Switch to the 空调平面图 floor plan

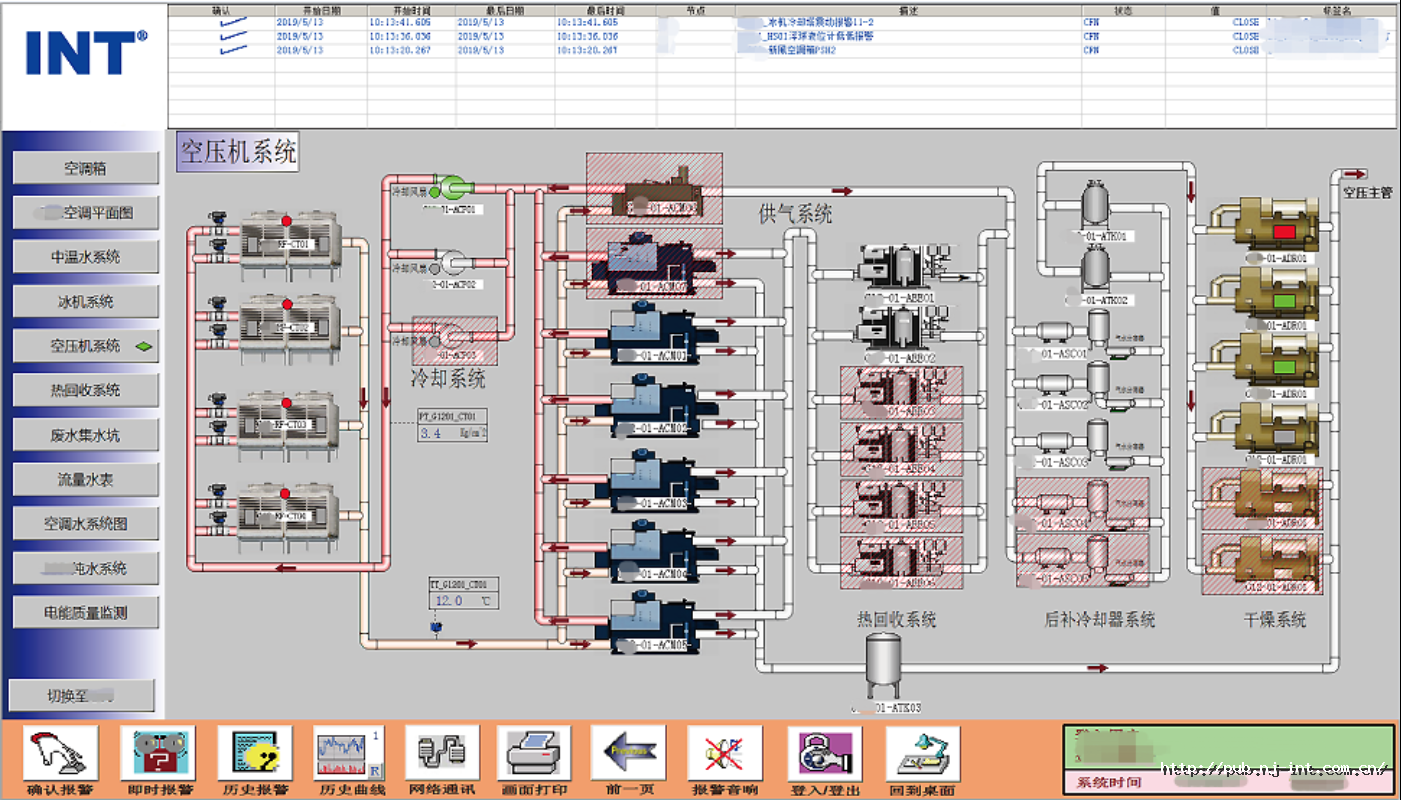pos(86,212)
